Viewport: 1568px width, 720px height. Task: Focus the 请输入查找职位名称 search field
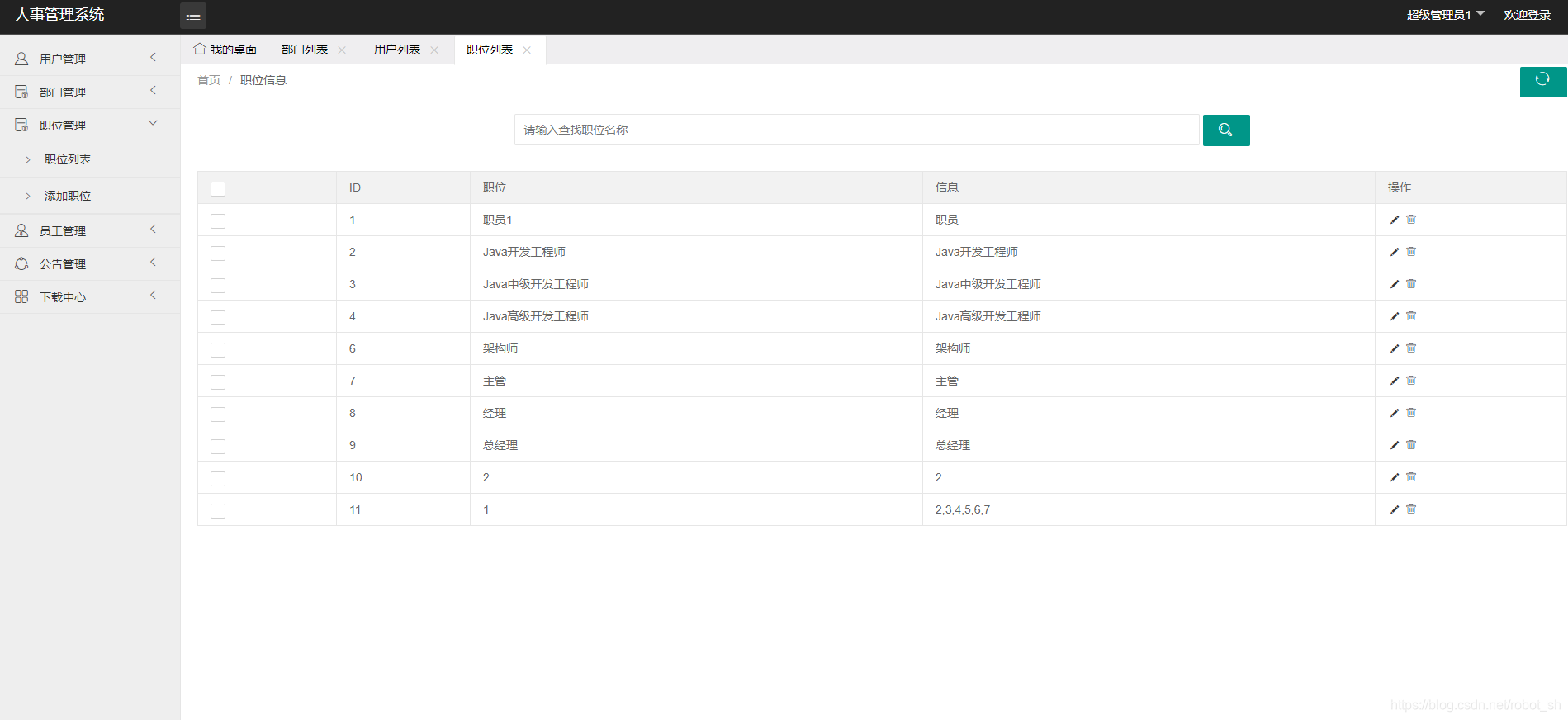coord(856,130)
